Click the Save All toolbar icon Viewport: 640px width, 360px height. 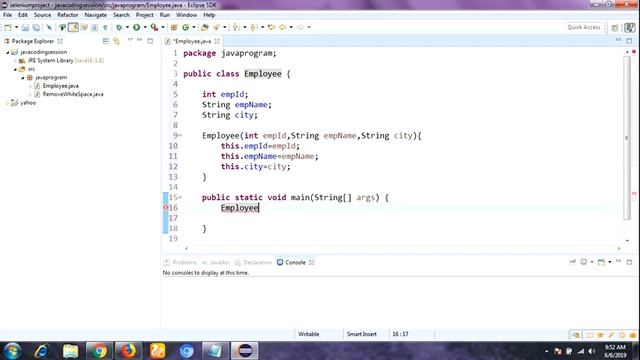point(36,27)
